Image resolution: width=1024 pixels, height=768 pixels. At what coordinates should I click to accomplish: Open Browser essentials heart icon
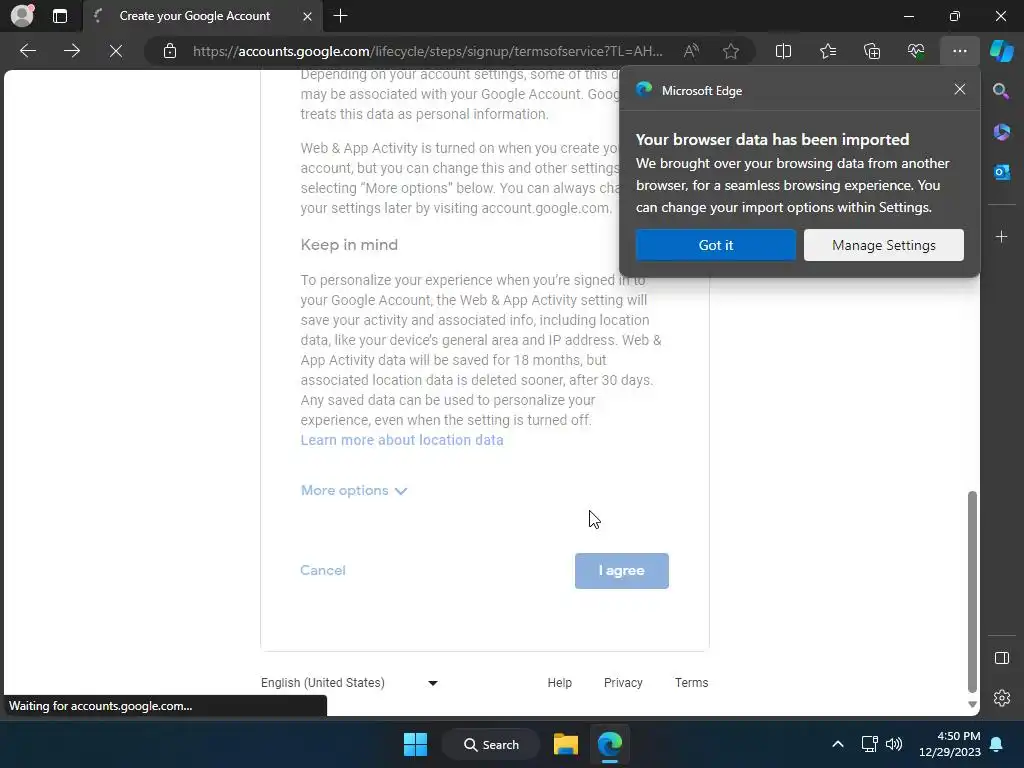pos(916,51)
